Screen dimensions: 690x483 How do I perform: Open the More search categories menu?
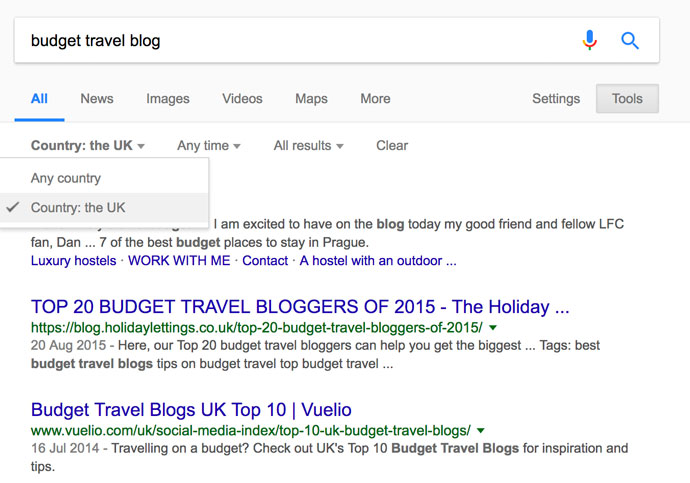pyautogui.click(x=375, y=99)
